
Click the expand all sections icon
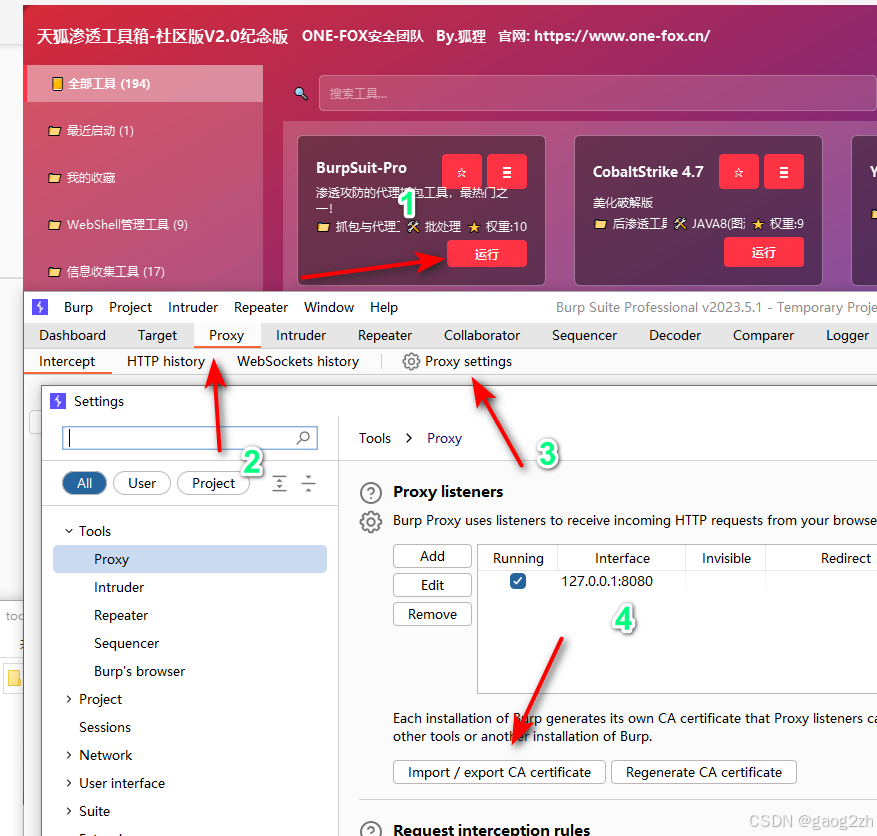[279, 483]
